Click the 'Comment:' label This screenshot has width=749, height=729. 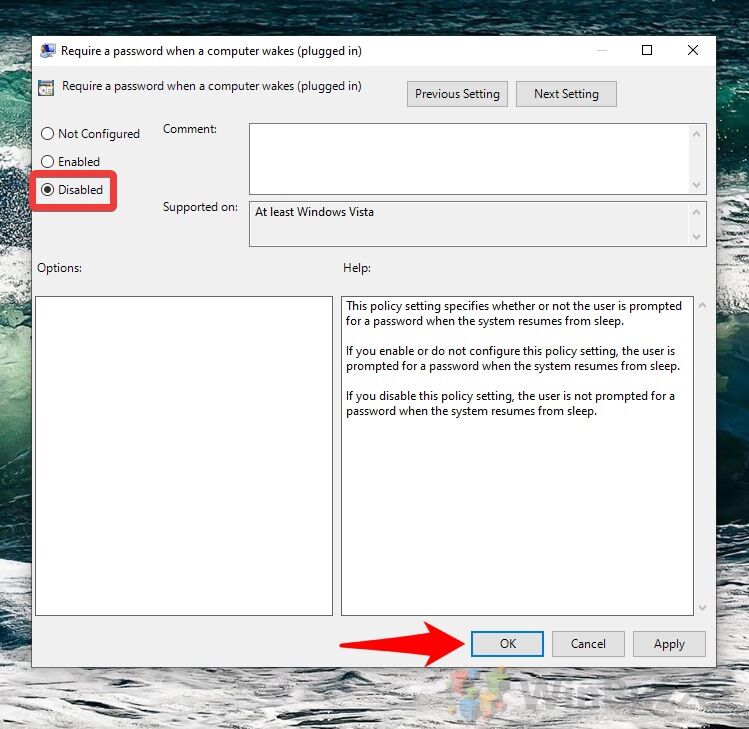tap(190, 129)
